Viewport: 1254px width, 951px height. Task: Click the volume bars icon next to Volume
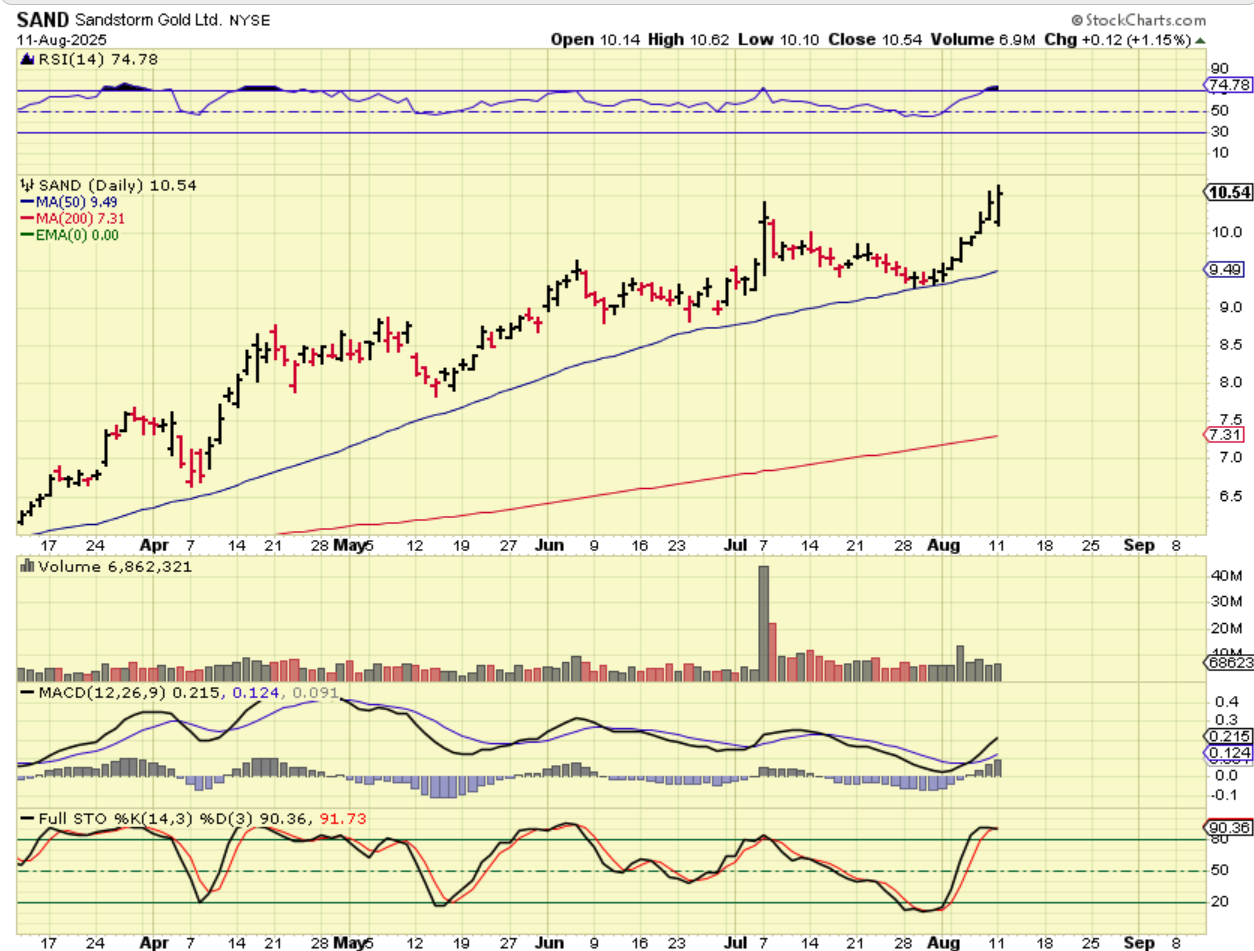pyautogui.click(x=25, y=567)
